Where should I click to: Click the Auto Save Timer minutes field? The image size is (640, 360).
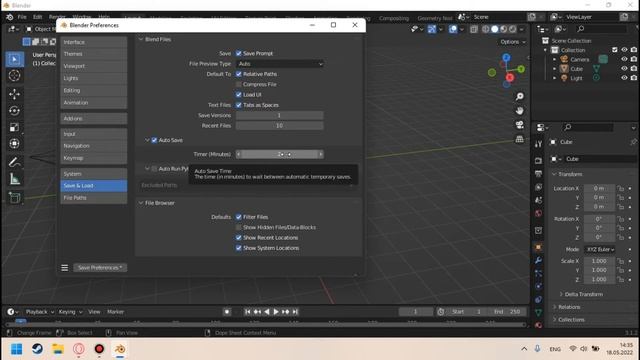coord(280,154)
